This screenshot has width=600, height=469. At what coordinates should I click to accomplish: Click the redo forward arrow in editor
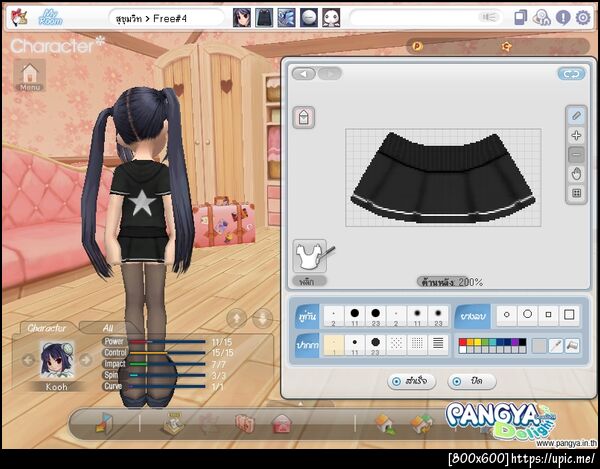point(329,73)
